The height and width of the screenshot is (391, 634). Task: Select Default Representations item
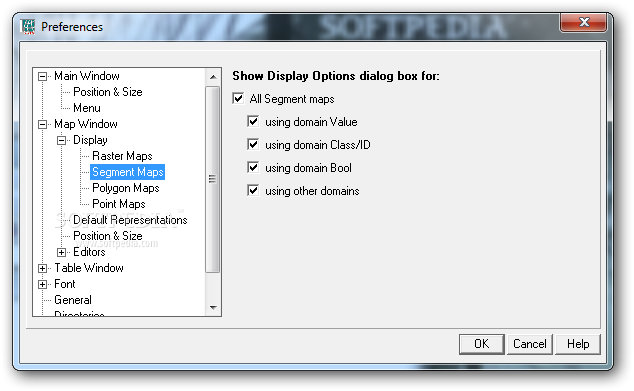pos(130,220)
